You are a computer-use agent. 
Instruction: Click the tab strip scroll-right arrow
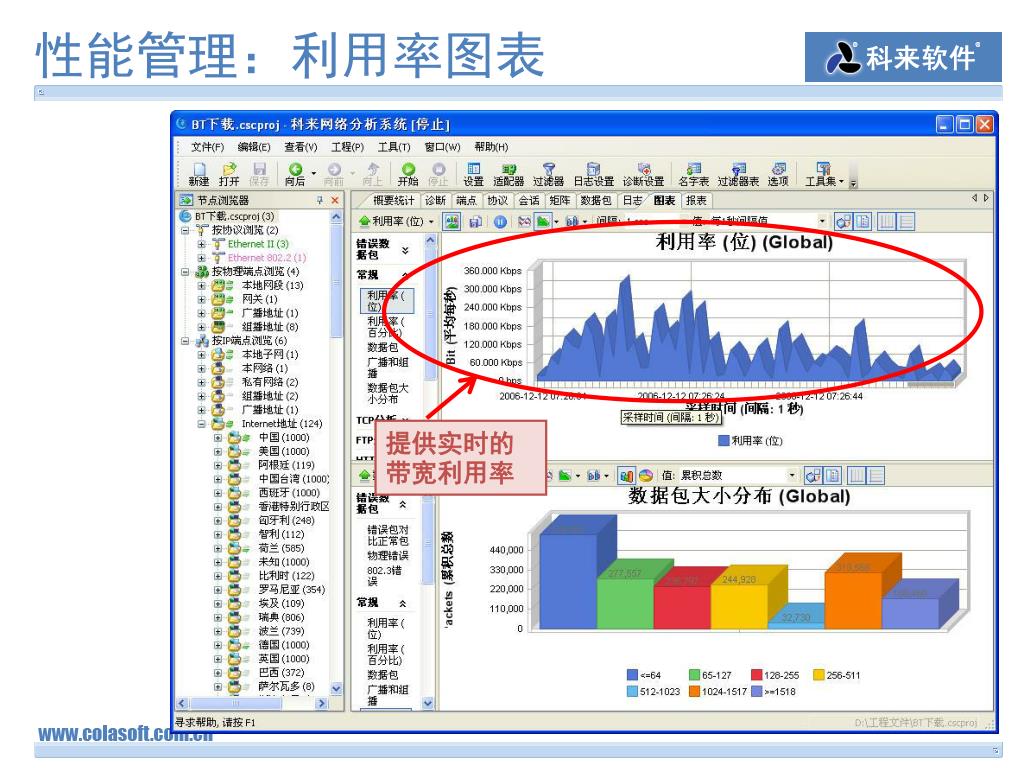pos(986,198)
